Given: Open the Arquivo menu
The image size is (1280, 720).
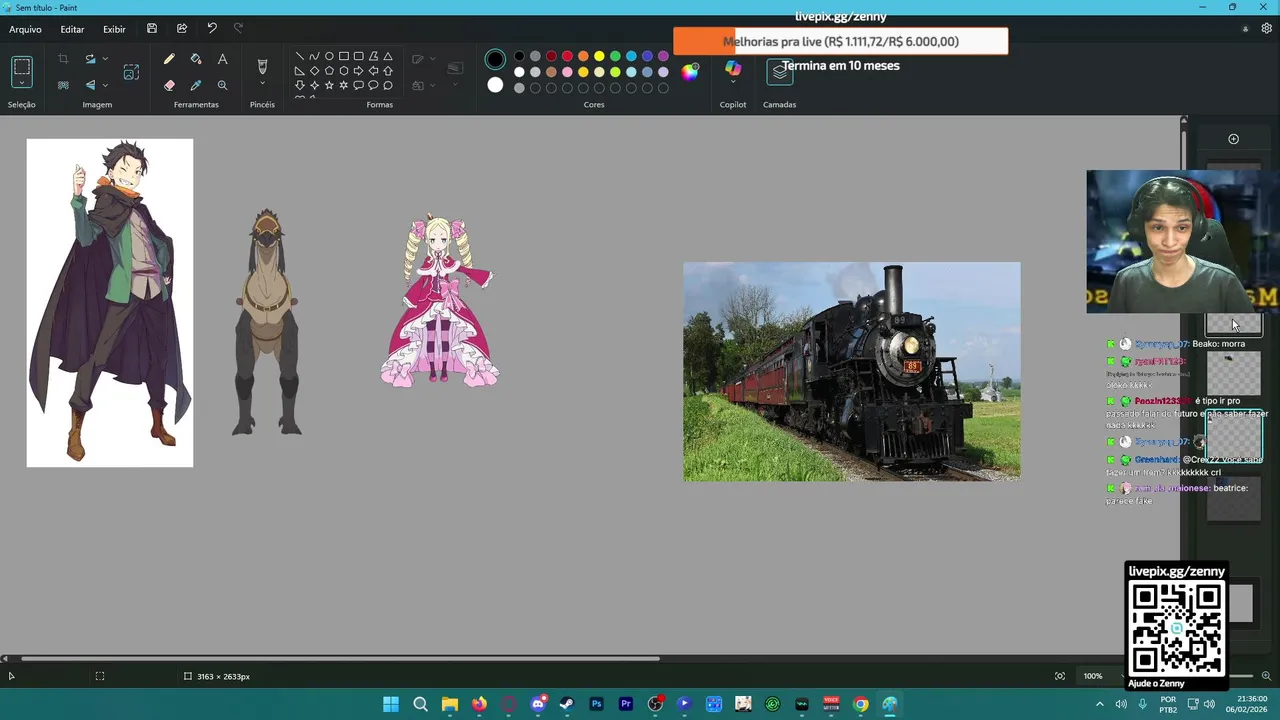Looking at the screenshot, I should coord(25,29).
